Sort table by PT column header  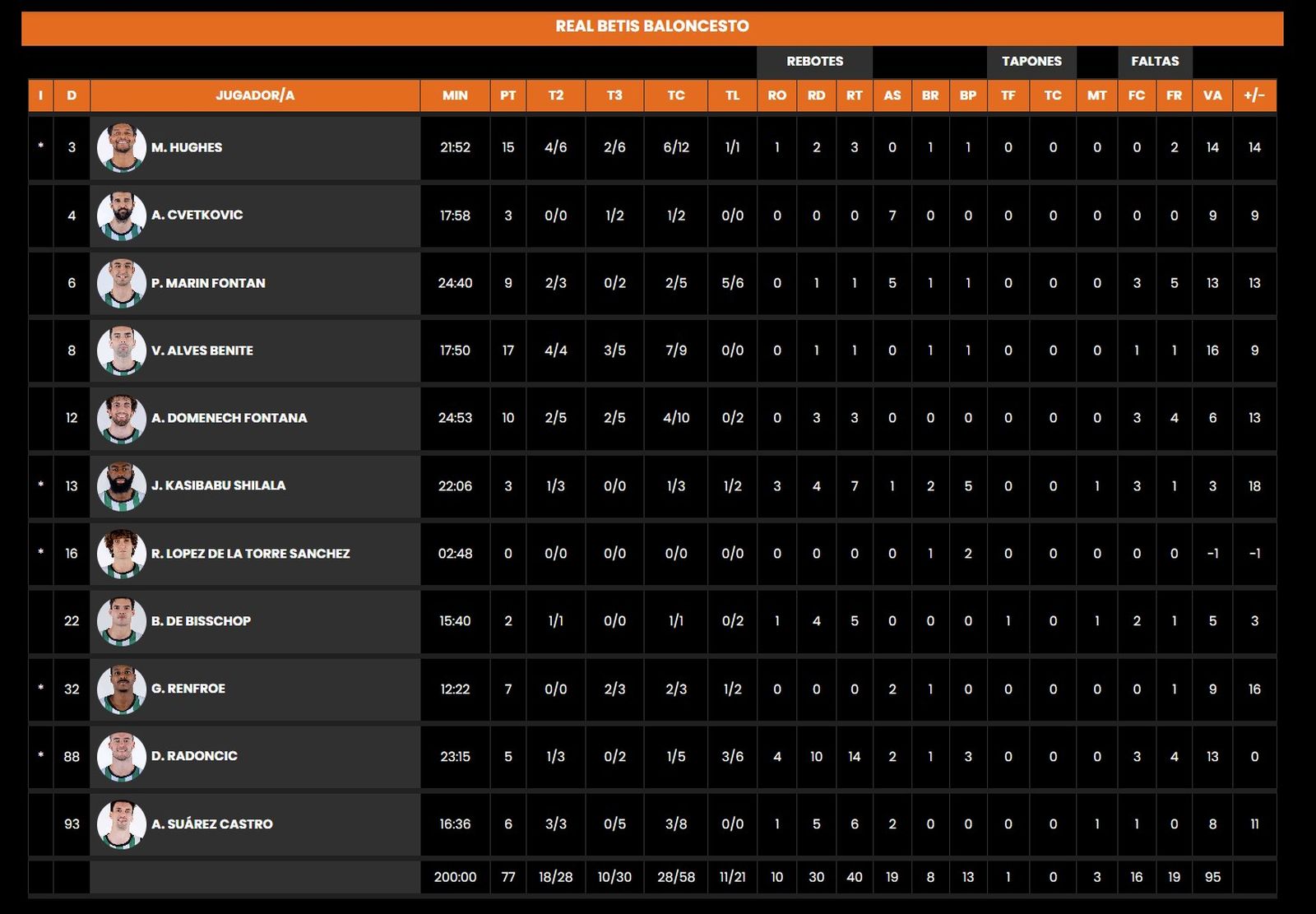click(507, 95)
